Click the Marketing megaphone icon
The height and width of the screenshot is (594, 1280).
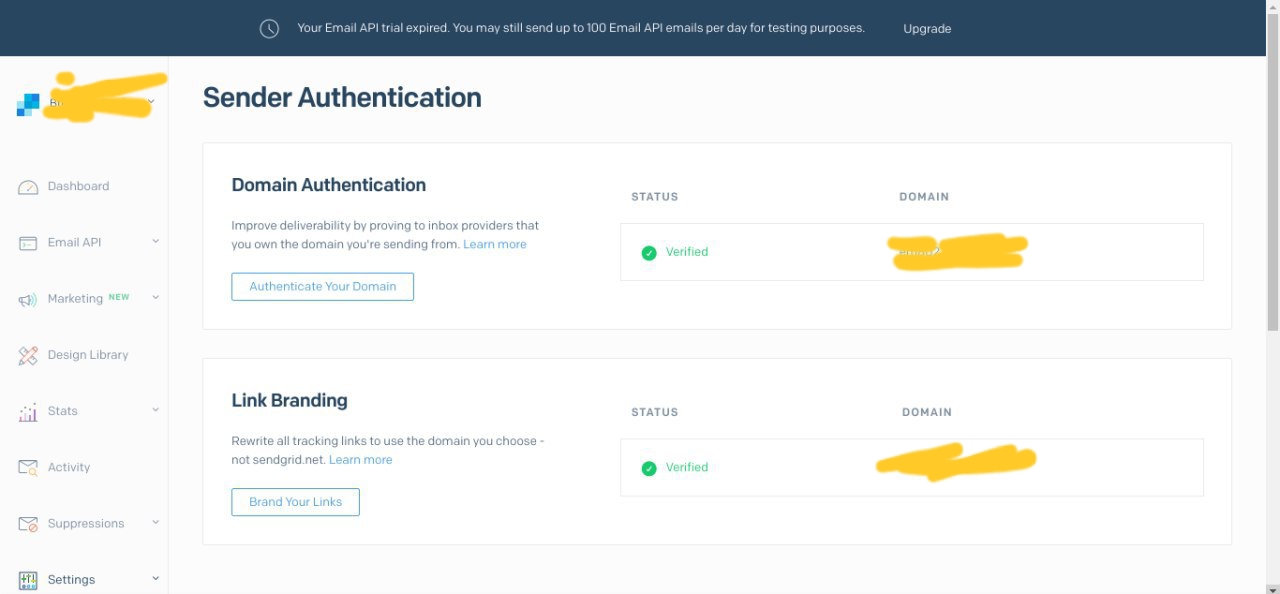pyautogui.click(x=28, y=300)
